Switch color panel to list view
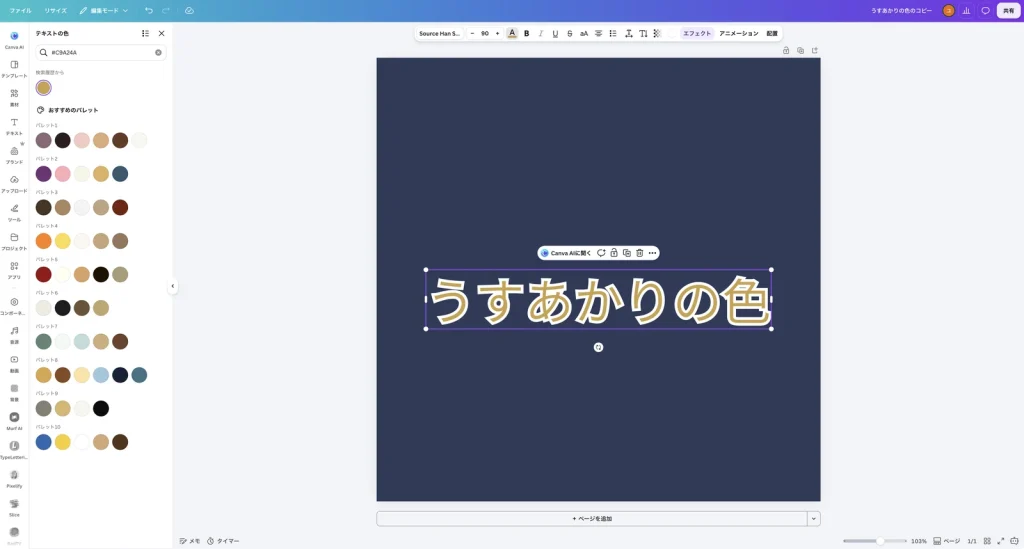 (x=145, y=33)
